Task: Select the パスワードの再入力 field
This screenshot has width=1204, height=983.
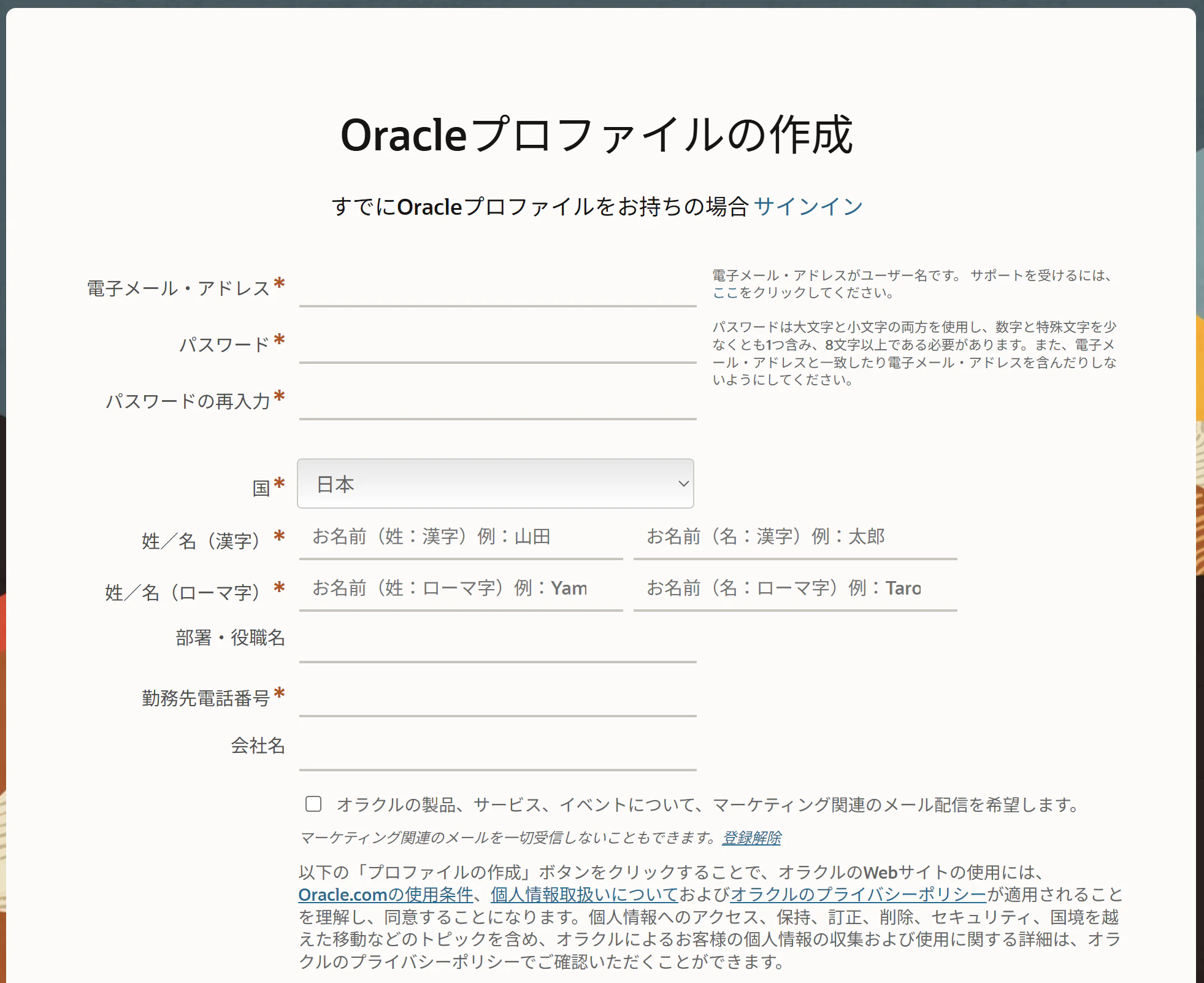Action: 497,401
